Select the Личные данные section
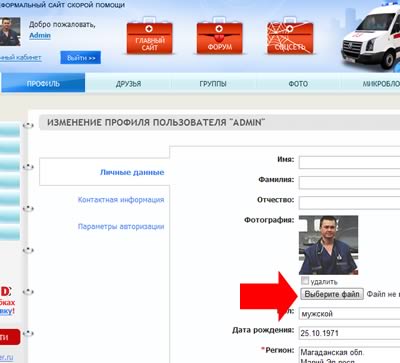The image size is (400, 363). pyautogui.click(x=132, y=172)
